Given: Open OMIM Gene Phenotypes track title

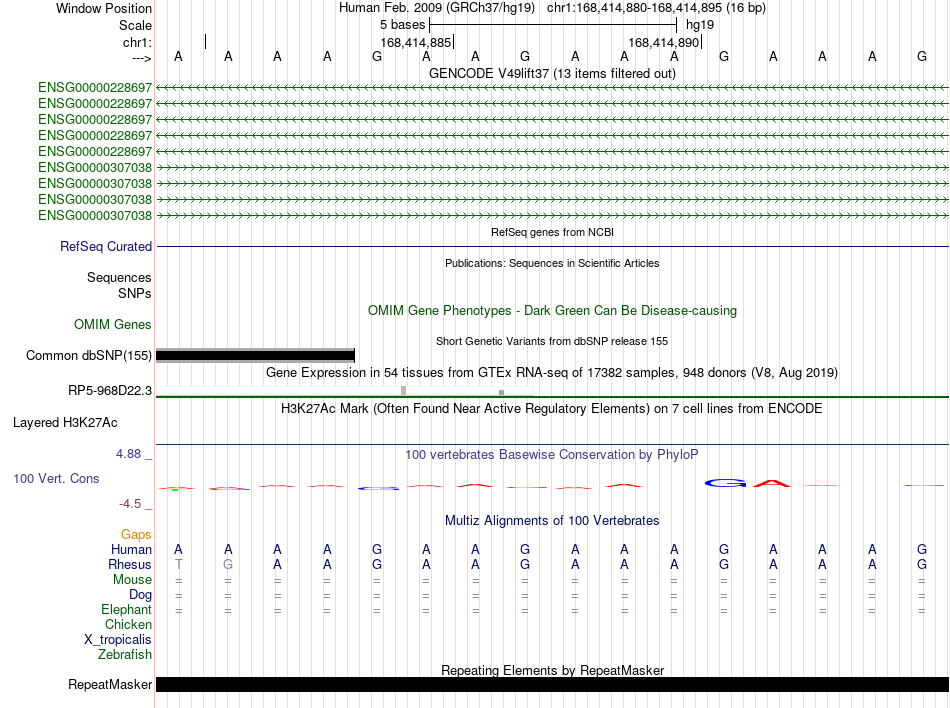Looking at the screenshot, I should (x=552, y=311).
